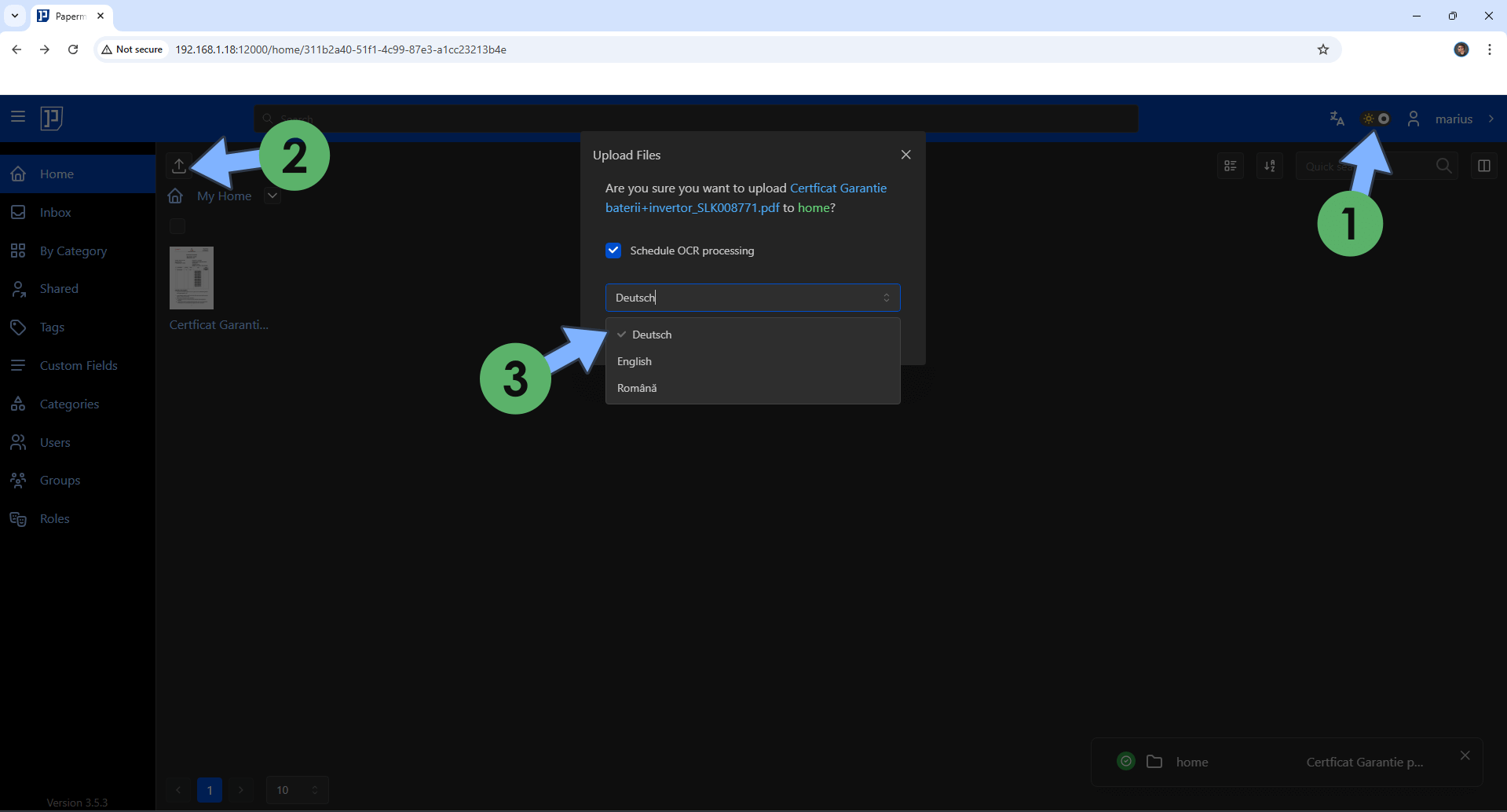Click the upload file icon
This screenshot has height=812, width=1507.
pos(179,166)
